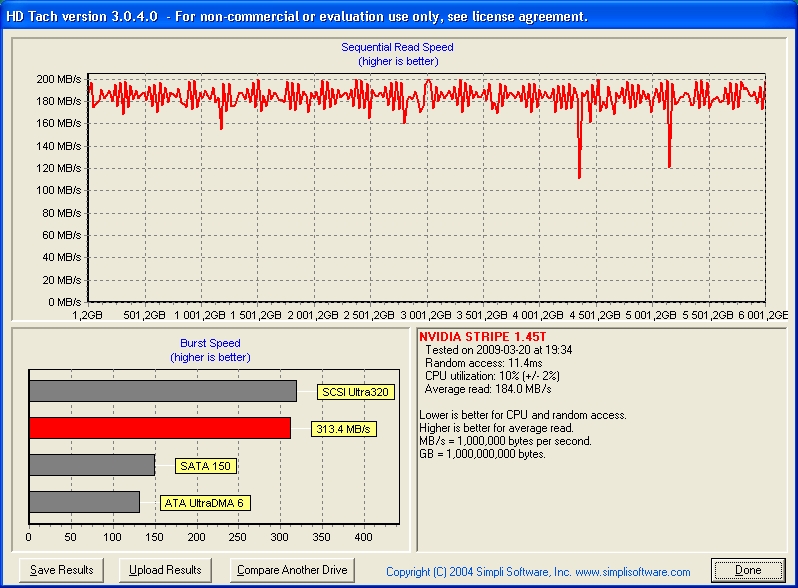Select the SCSI Ultra320 label

(x=355, y=392)
